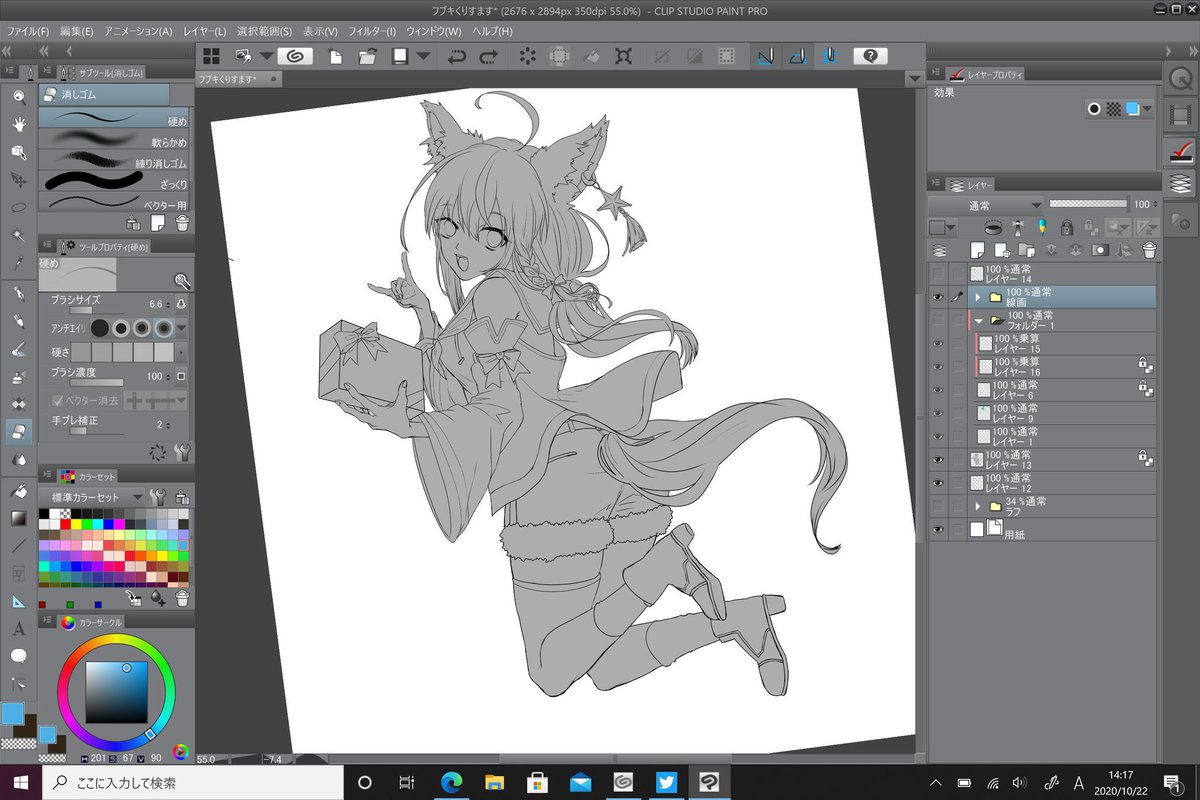Create layer mask in layer panel

pos(1100,250)
